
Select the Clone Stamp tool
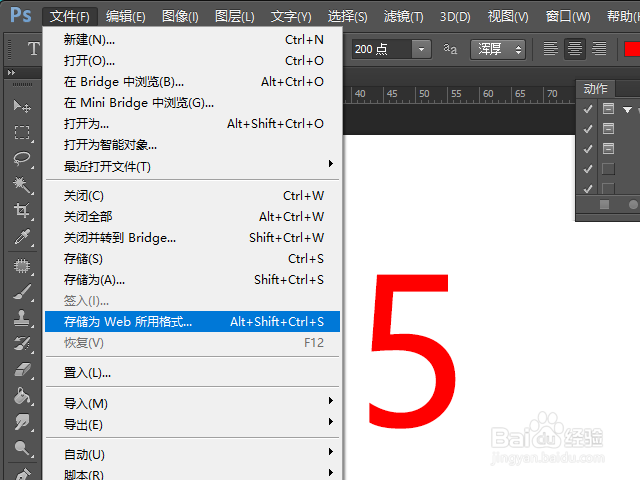[22, 318]
